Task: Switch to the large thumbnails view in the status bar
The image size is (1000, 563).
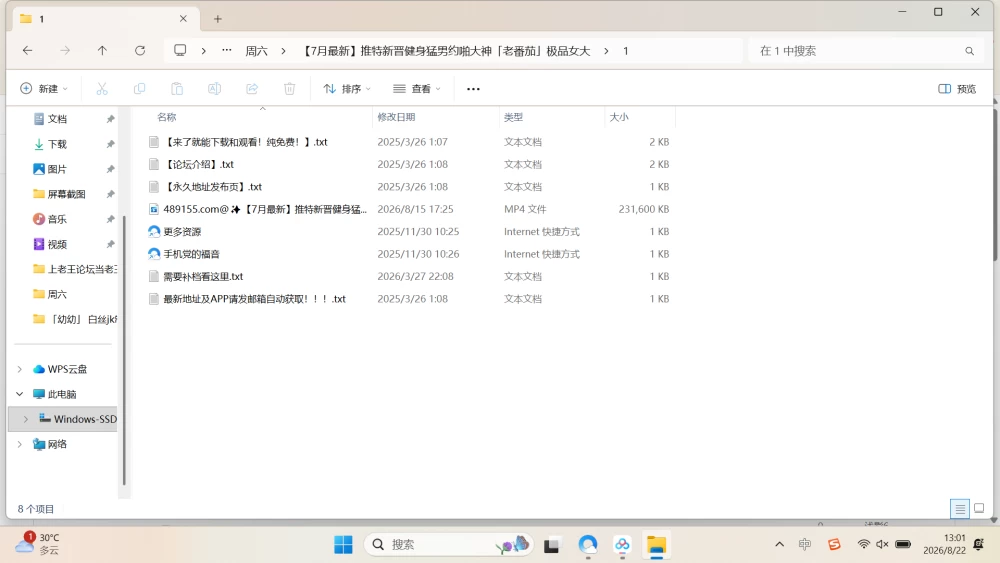Action: click(979, 508)
